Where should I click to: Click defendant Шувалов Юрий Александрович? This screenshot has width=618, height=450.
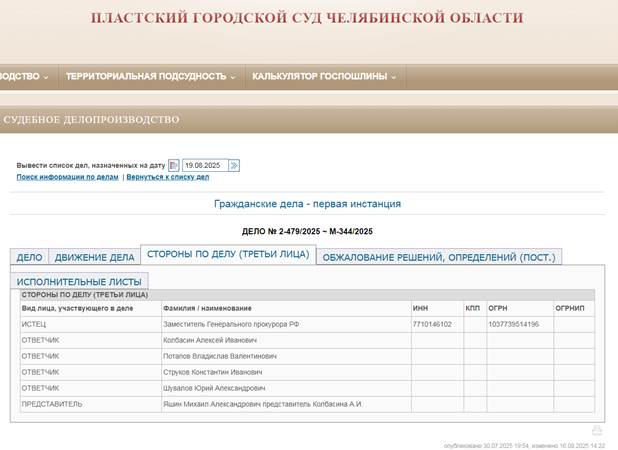(214, 388)
